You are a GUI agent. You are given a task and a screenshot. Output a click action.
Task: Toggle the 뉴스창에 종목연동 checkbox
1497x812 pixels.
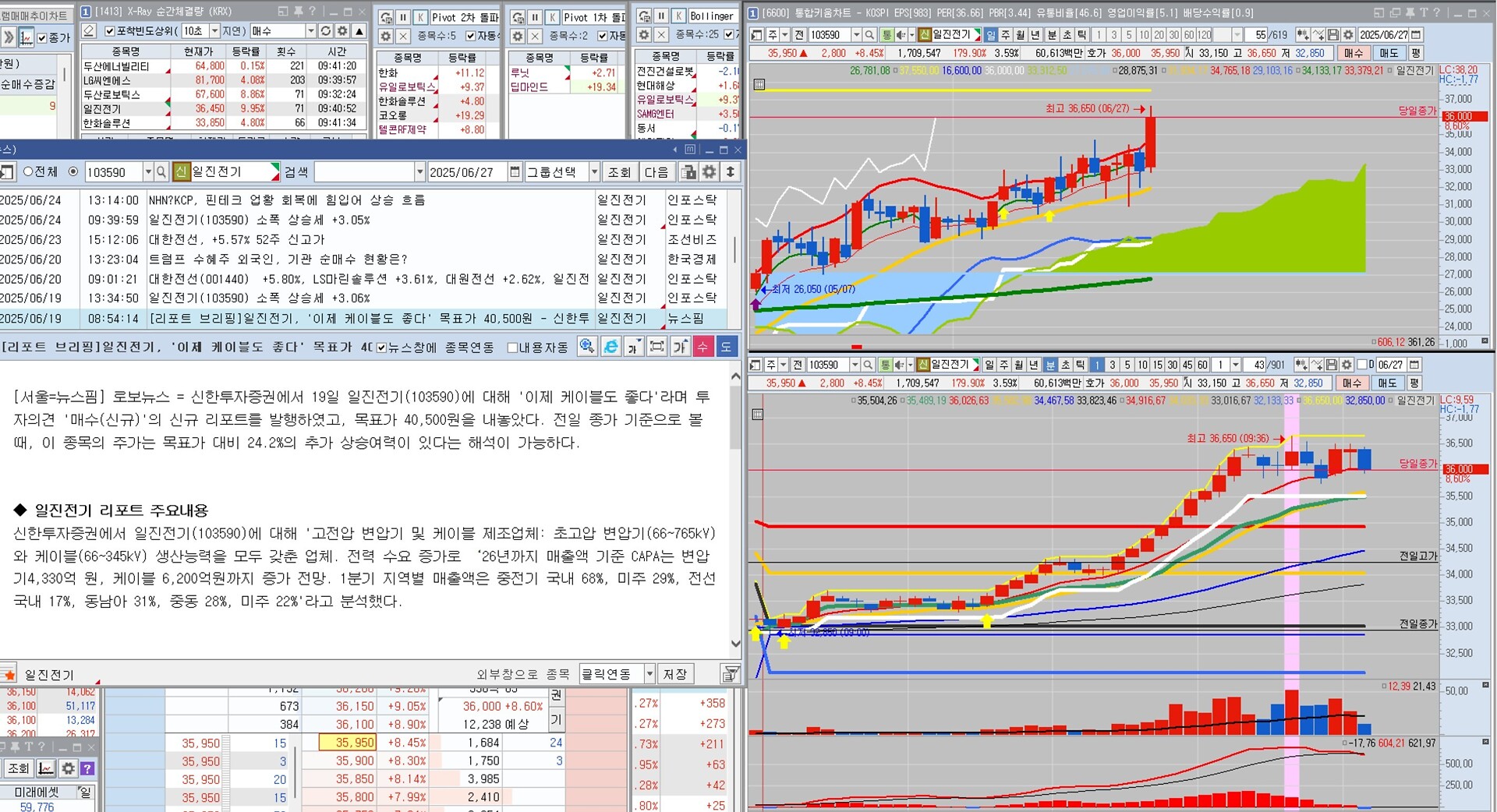click(x=381, y=348)
